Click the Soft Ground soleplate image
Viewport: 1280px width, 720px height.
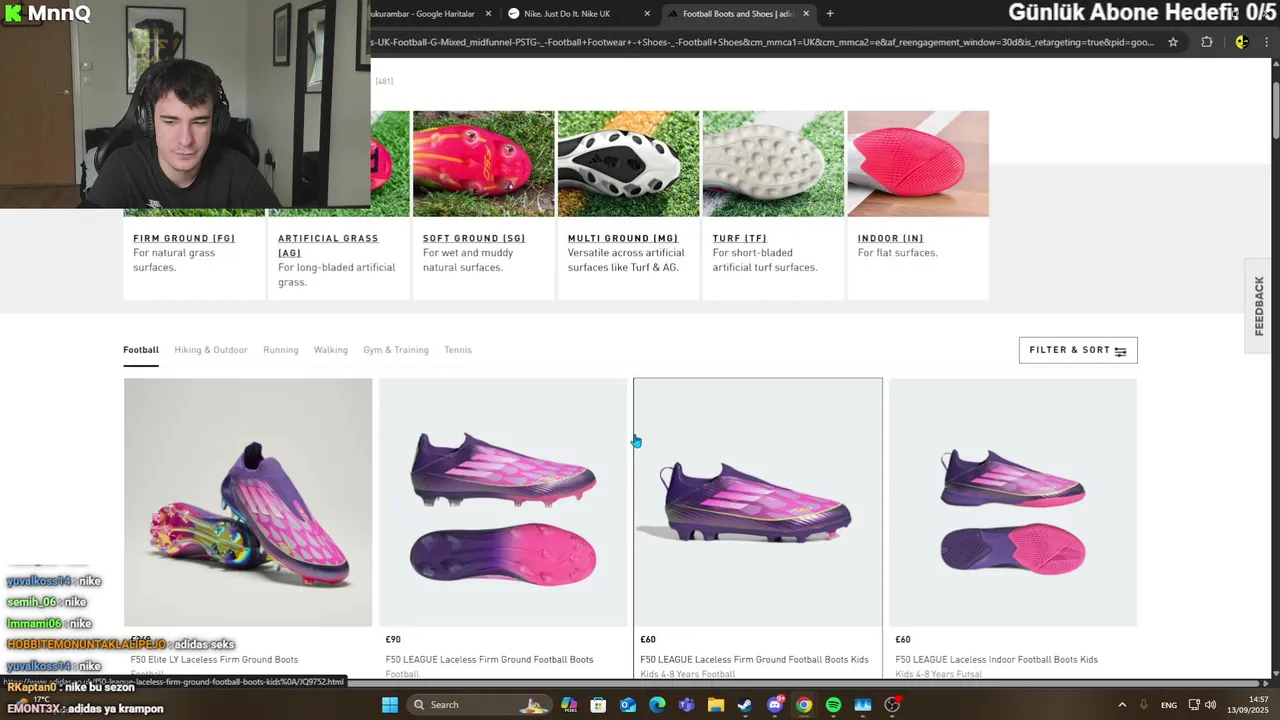pos(483,164)
